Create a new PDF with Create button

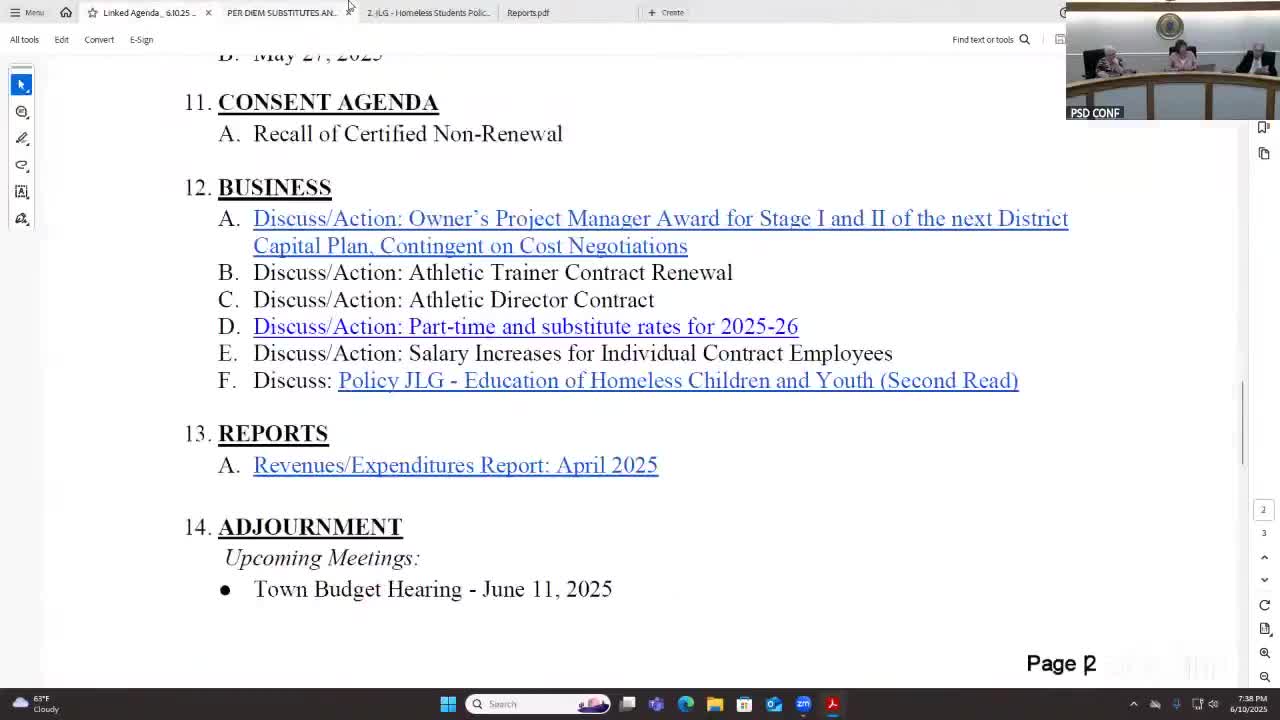click(666, 13)
